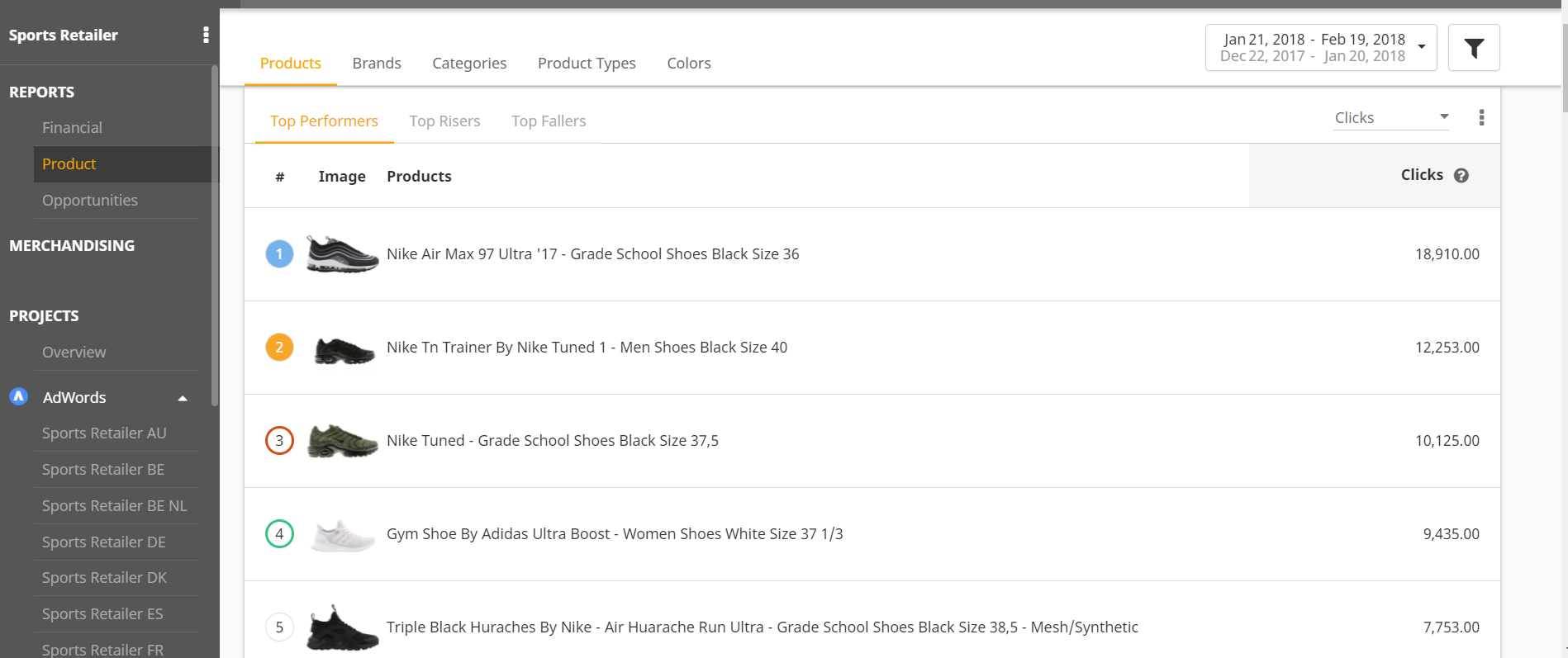Click the AdWords logo icon
The height and width of the screenshot is (658, 1568).
point(18,397)
